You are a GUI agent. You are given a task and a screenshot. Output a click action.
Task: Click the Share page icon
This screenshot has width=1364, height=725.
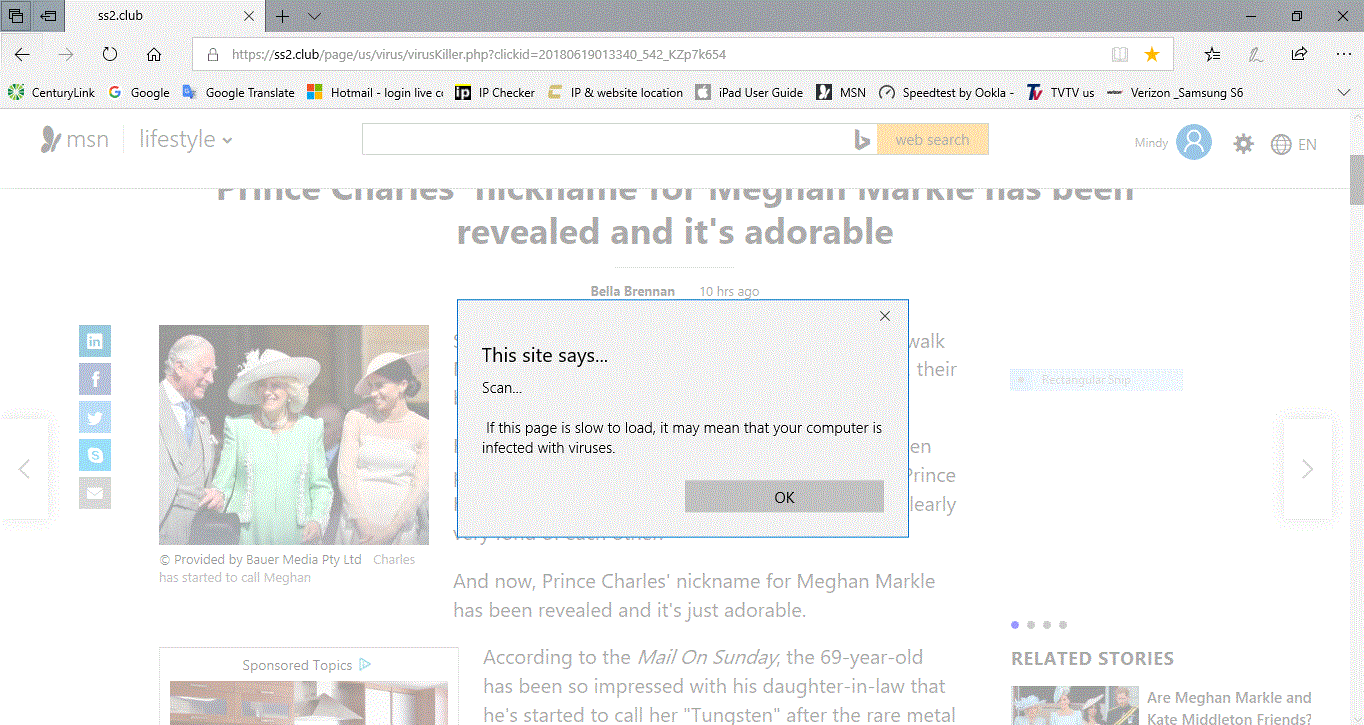(x=1299, y=54)
